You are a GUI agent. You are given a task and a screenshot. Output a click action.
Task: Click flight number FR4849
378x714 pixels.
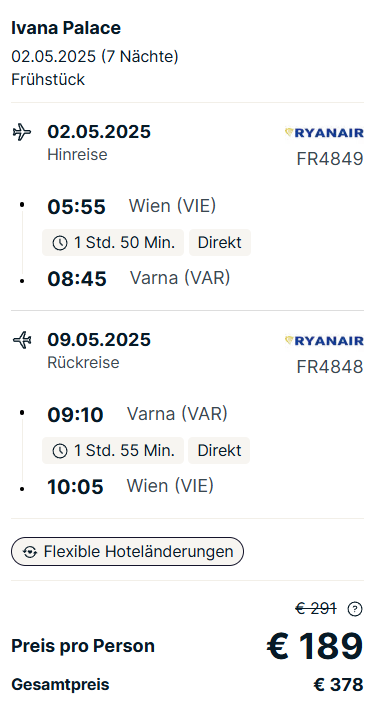[x=330, y=159]
